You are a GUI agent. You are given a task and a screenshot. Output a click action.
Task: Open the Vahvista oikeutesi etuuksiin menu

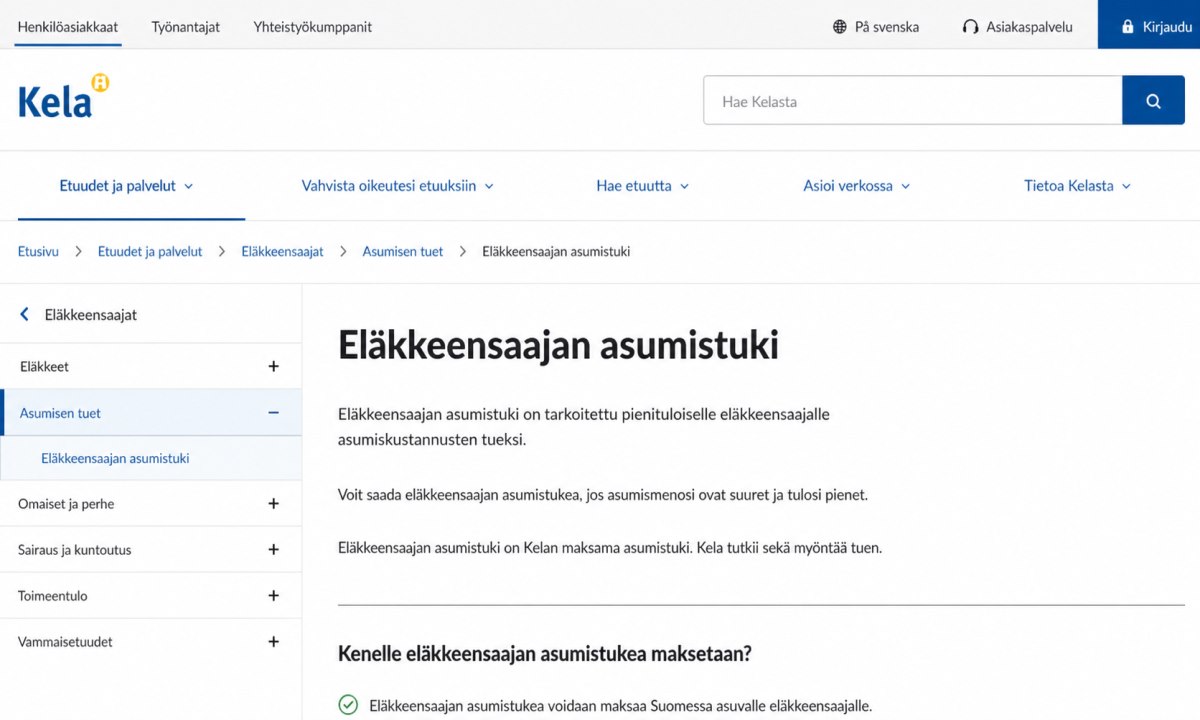click(398, 186)
